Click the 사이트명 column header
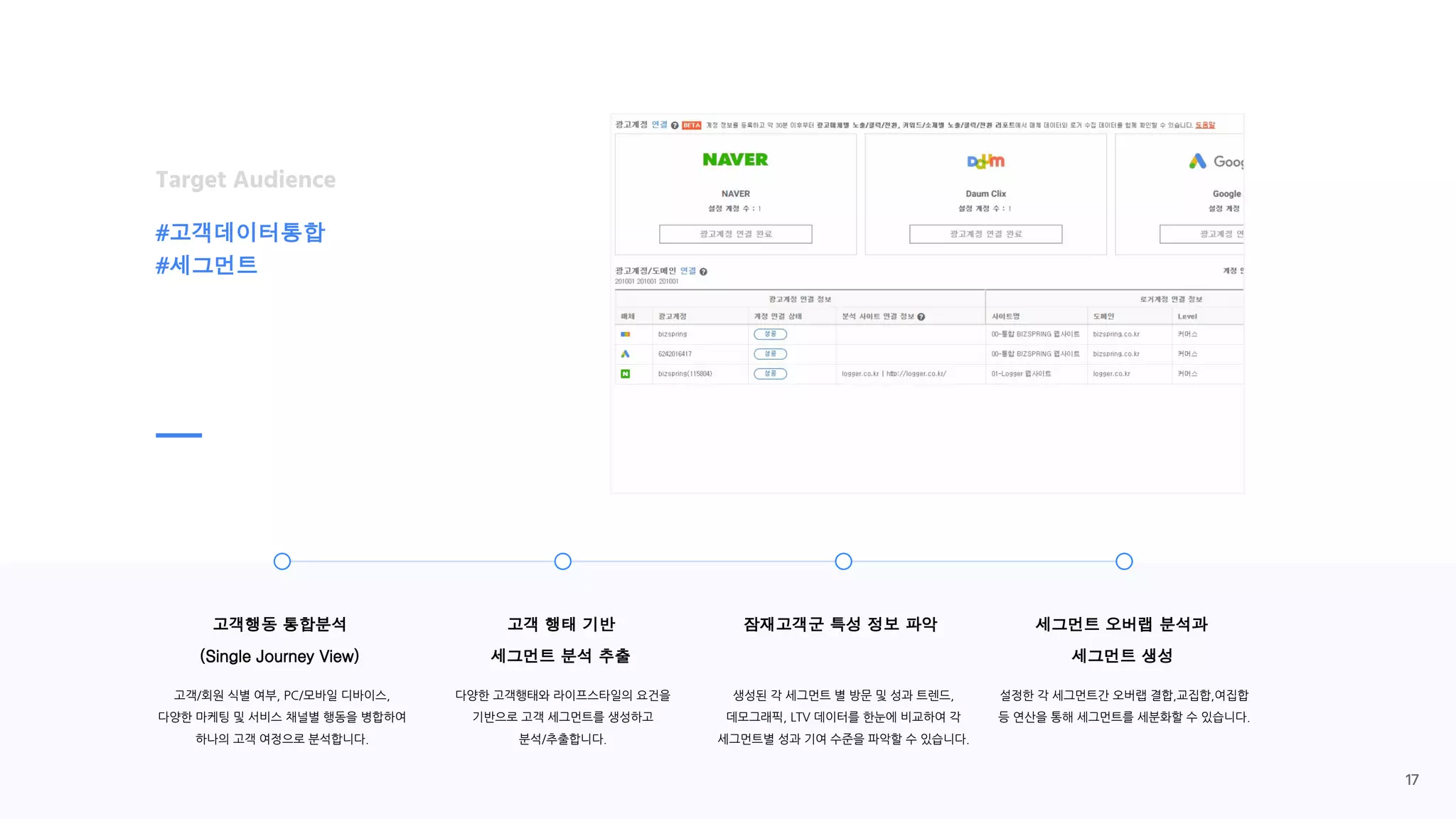This screenshot has height=819, width=1456. (1006, 316)
